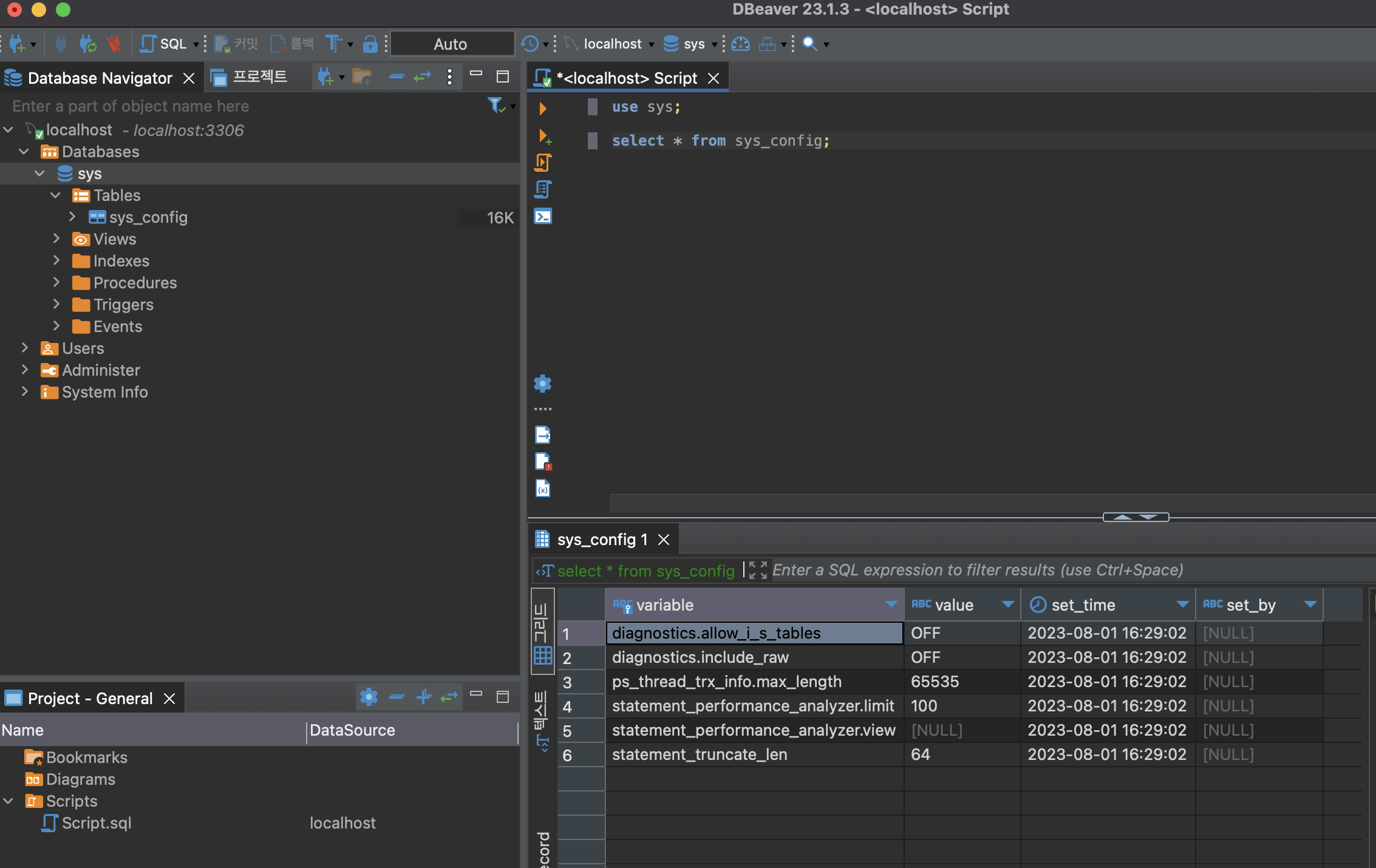Image resolution: width=1376 pixels, height=868 pixels.
Task: Click the Show server log icon
Action: (x=543, y=461)
